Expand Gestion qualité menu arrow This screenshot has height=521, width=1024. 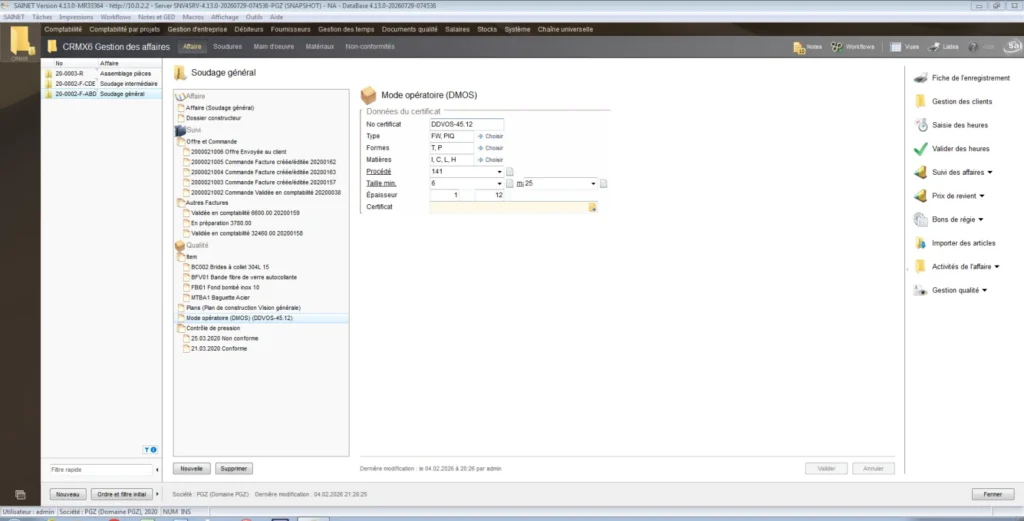click(x=984, y=291)
